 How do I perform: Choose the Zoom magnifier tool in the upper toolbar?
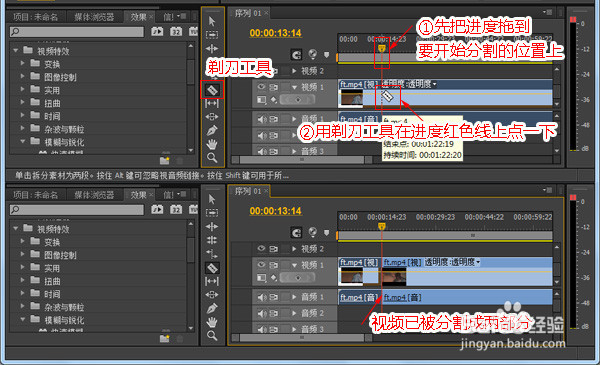click(x=212, y=158)
